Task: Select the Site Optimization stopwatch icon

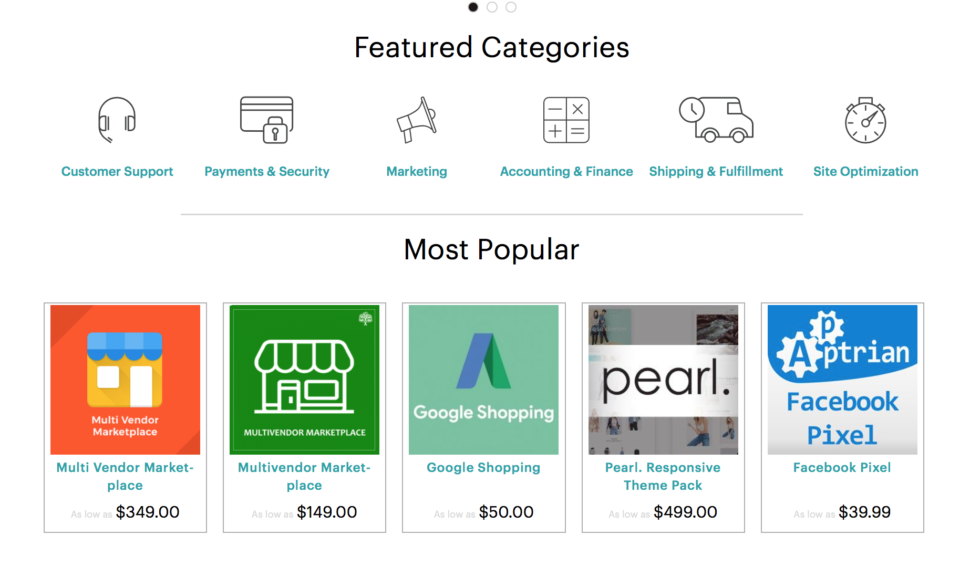Action: click(x=865, y=120)
